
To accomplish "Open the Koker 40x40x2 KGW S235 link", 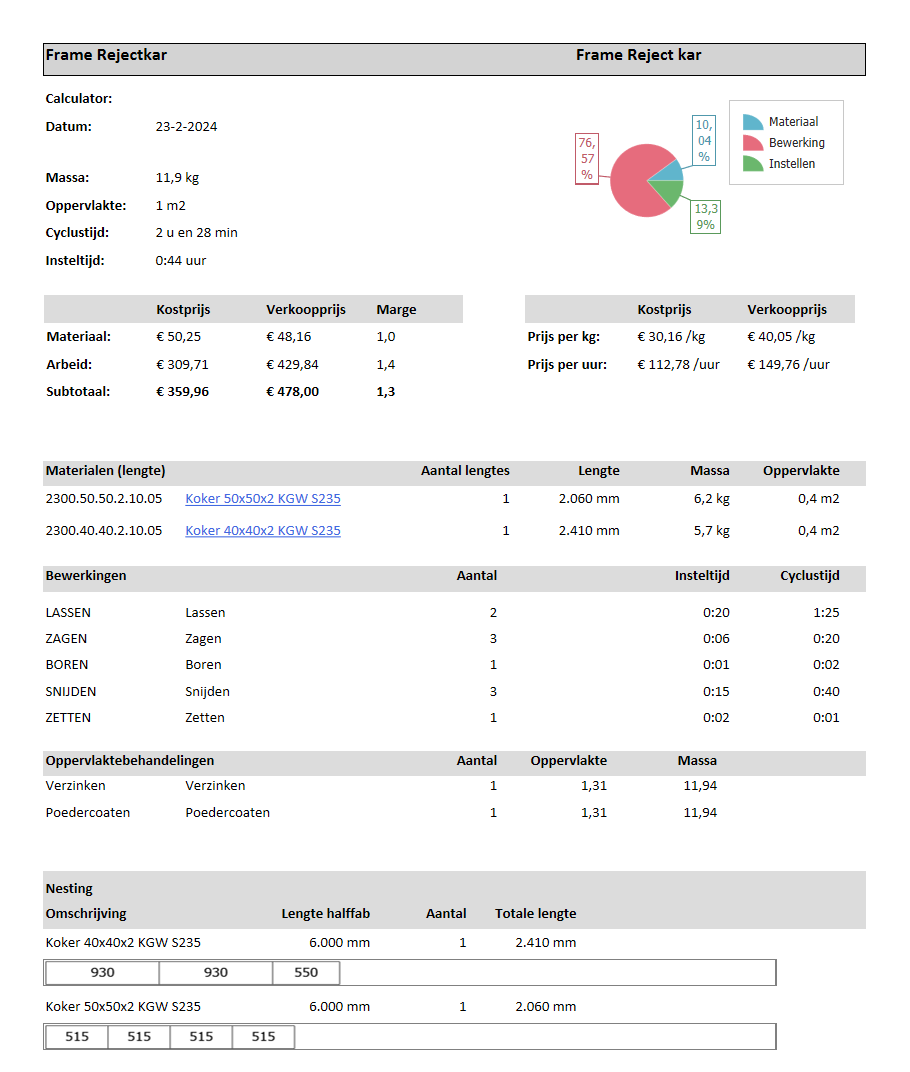I will tap(263, 531).
